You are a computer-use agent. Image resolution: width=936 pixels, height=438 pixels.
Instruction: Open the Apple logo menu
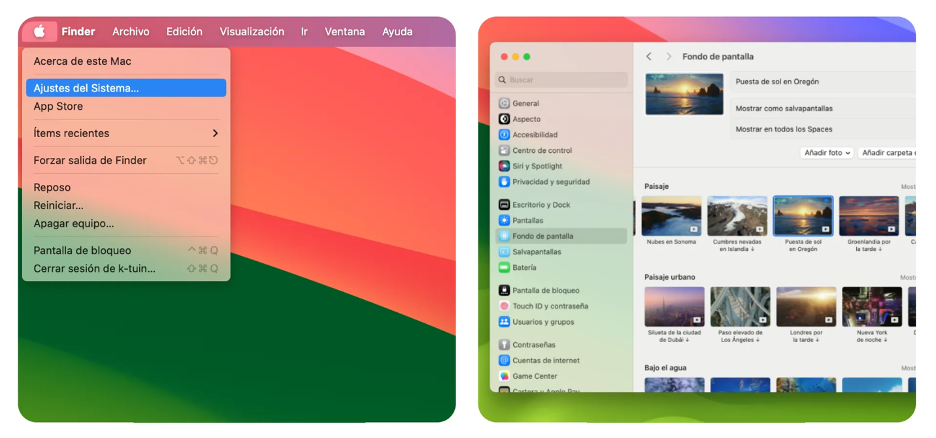[x=39, y=32]
